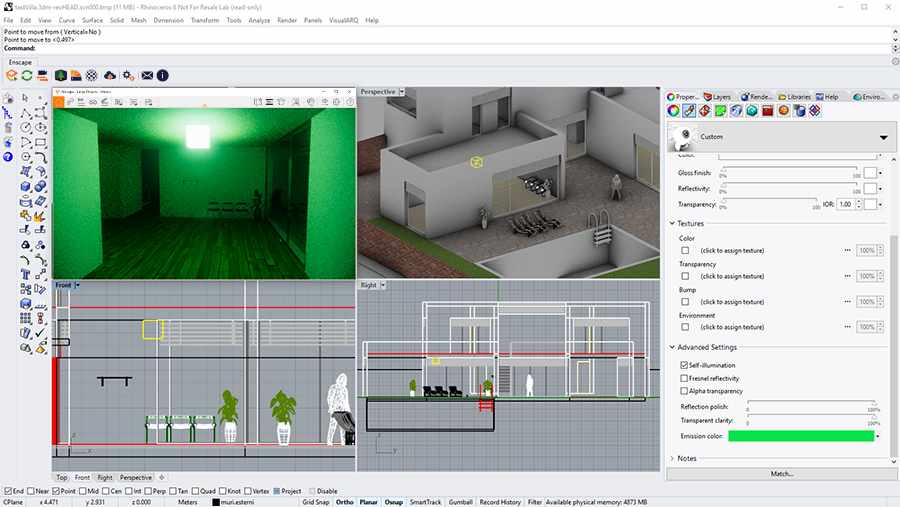The image size is (900, 507).
Task: Enable the Color texture checkbox
Action: [685, 250]
